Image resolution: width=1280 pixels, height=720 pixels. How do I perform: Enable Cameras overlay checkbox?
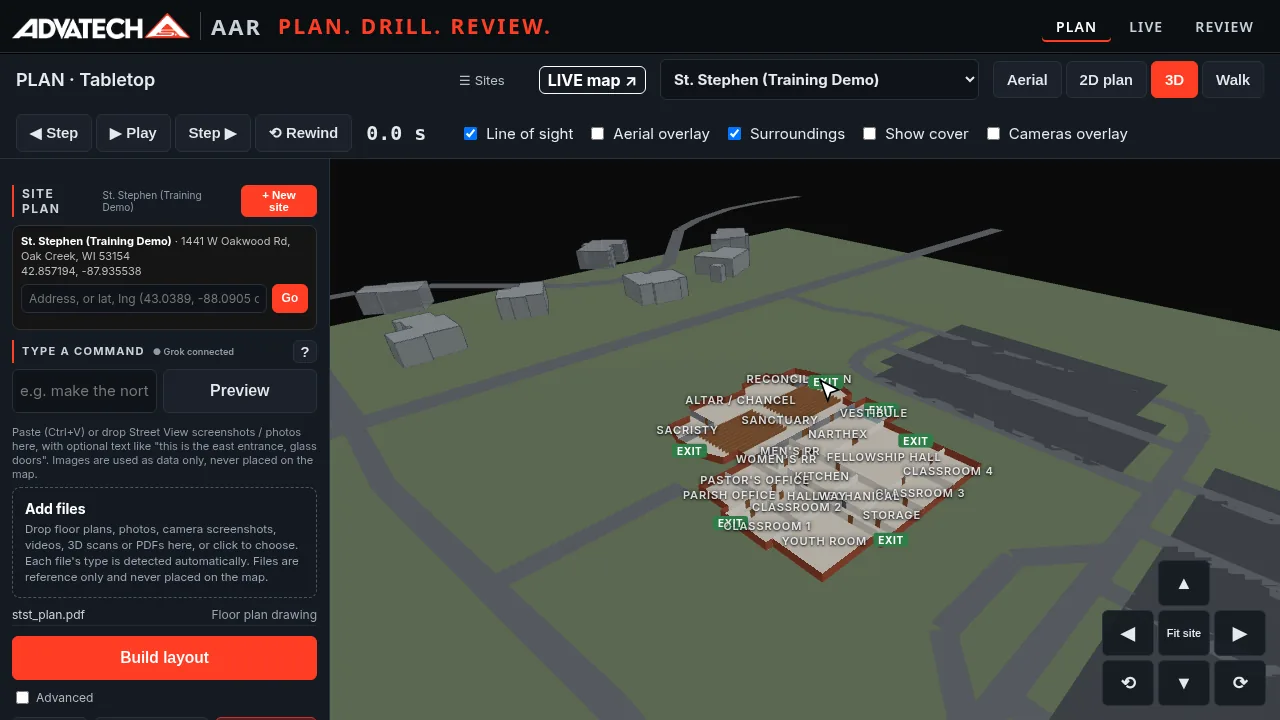(x=994, y=133)
